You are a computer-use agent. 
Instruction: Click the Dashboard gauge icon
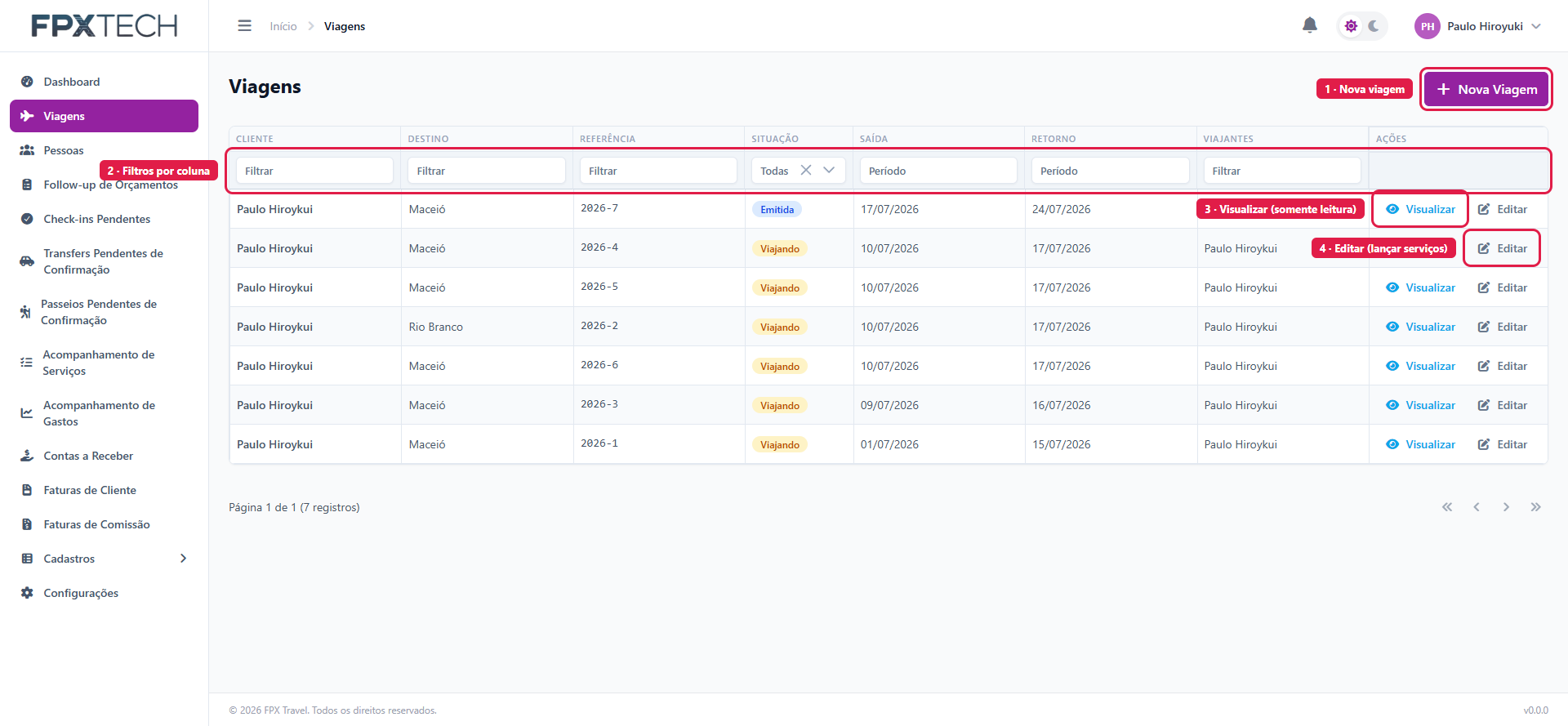pyautogui.click(x=27, y=82)
